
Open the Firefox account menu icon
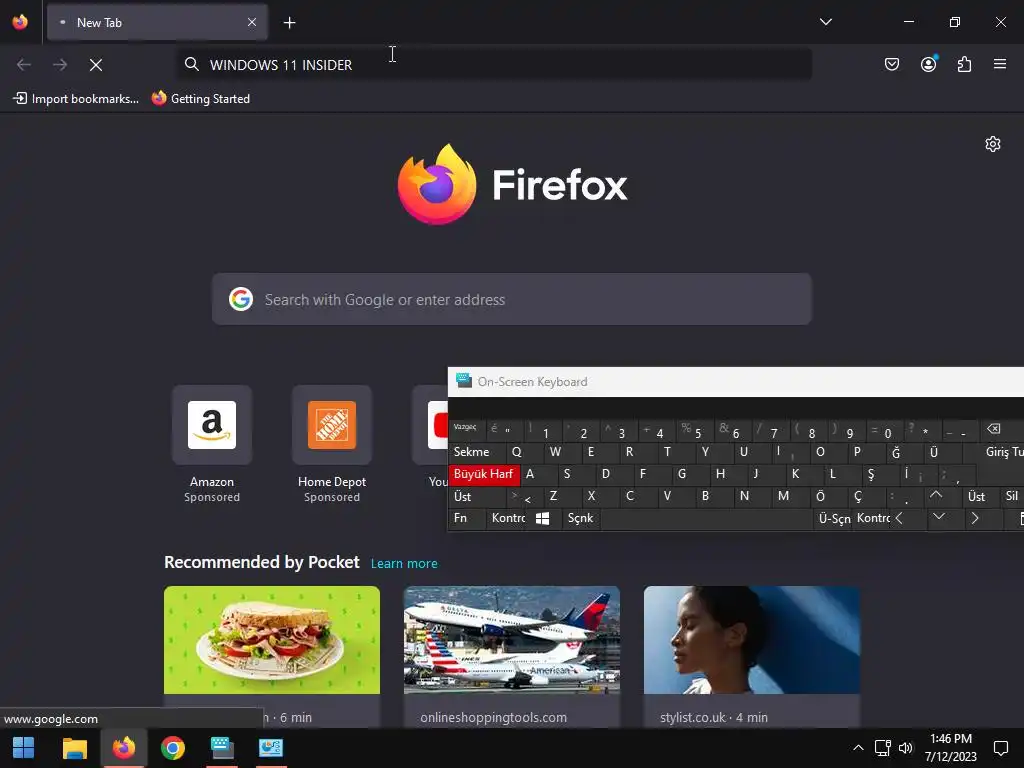point(928,64)
